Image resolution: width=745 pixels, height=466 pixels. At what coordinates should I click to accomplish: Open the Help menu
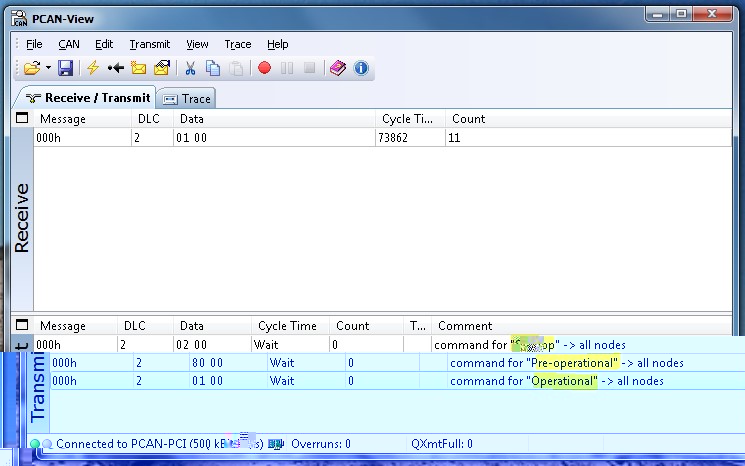pyautogui.click(x=277, y=44)
